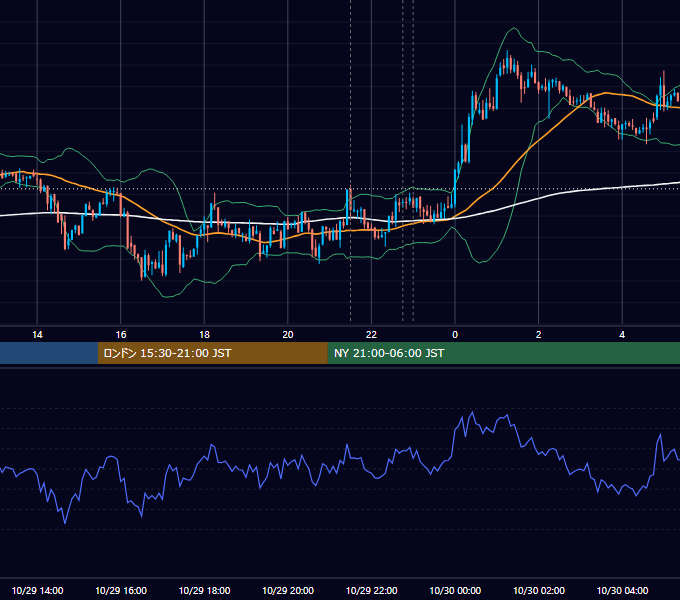Click the 10/29 16:00 date label
The width and height of the screenshot is (680, 600).
[x=121, y=590]
